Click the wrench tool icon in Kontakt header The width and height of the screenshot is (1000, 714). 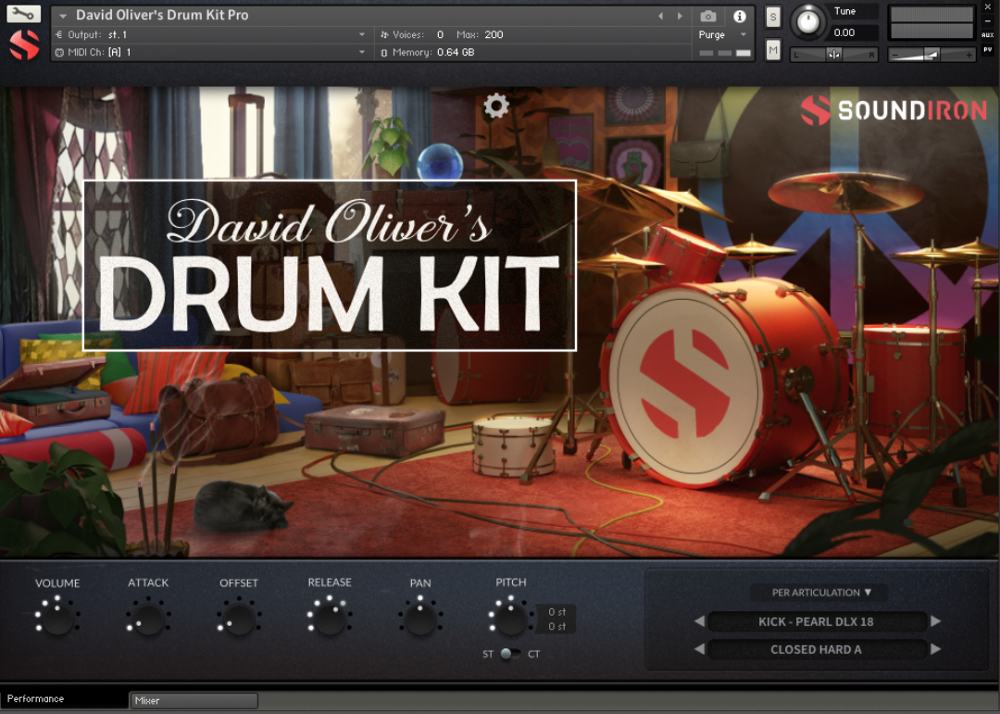point(22,14)
